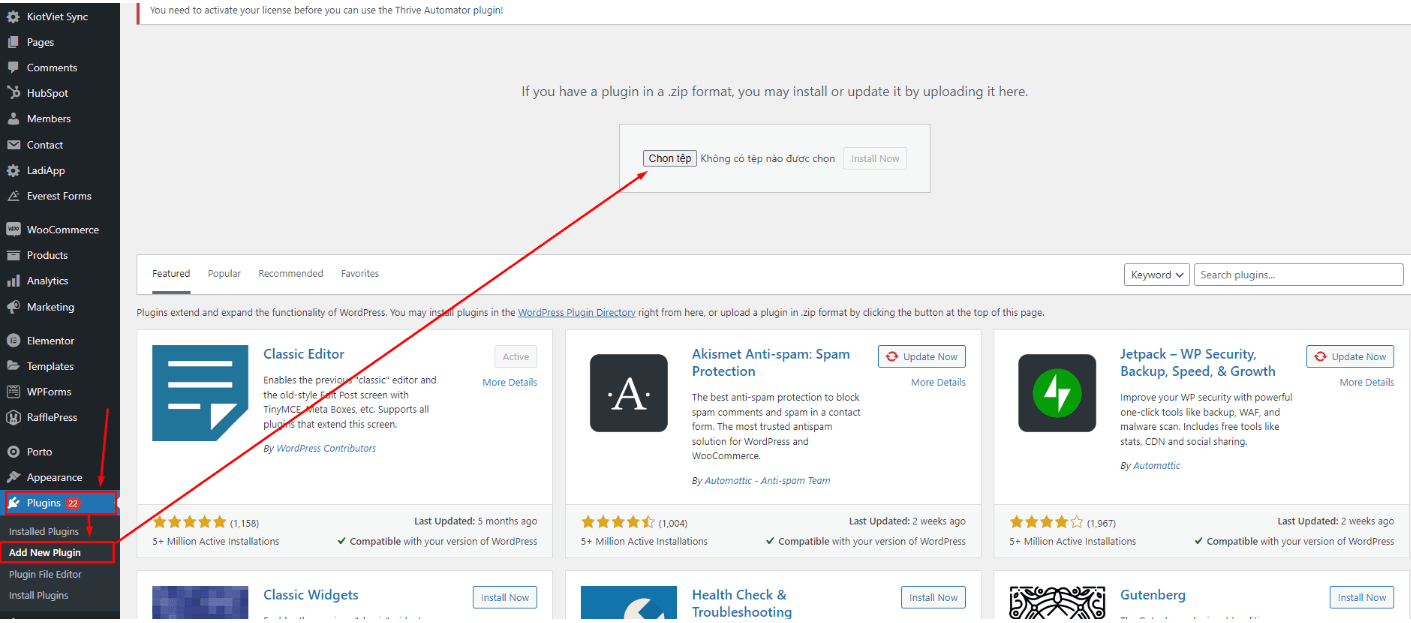Click the Elementor sidebar icon
The height and width of the screenshot is (623, 1411).
pyautogui.click(x=13, y=341)
